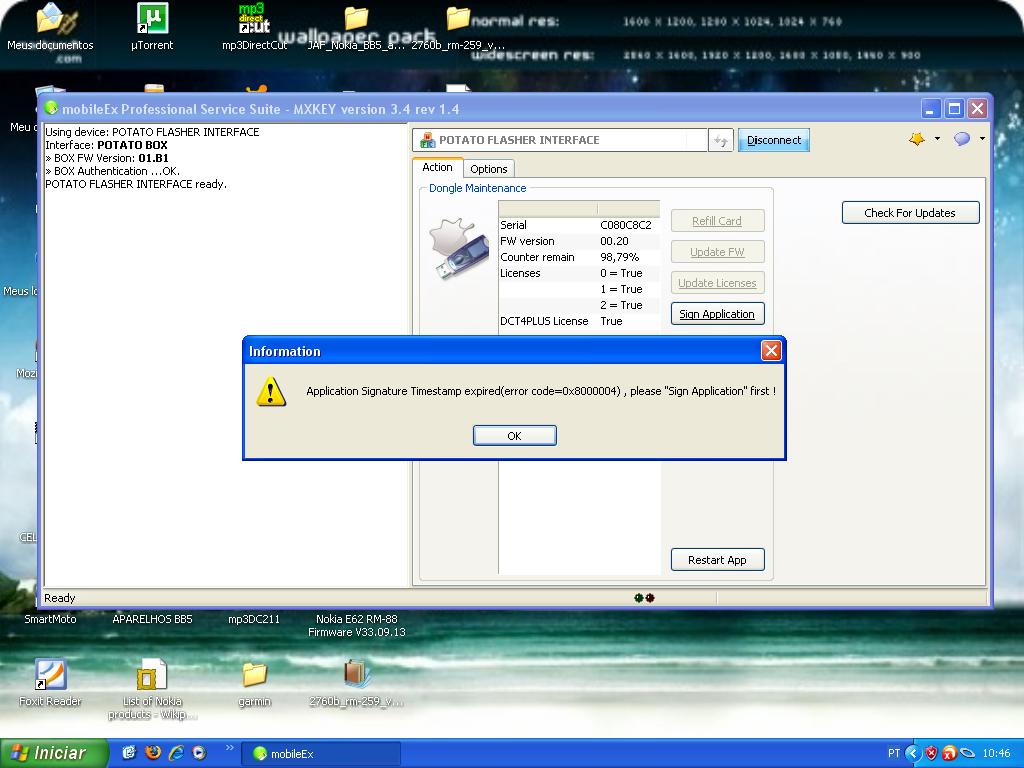
Task: Select the mp3DirectCut desktop shortcut
Action: point(254,27)
